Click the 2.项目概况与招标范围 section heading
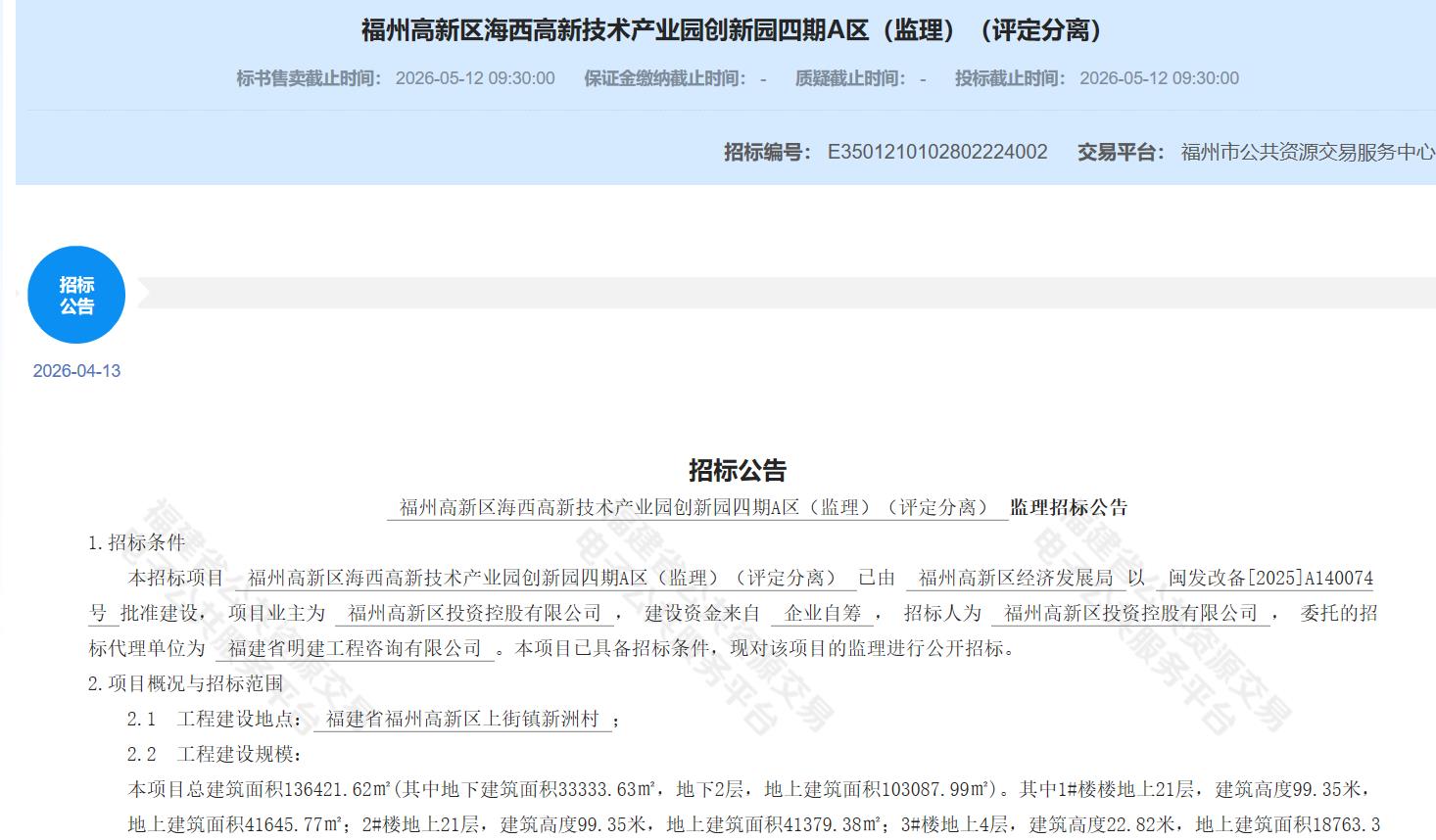 [x=185, y=683]
